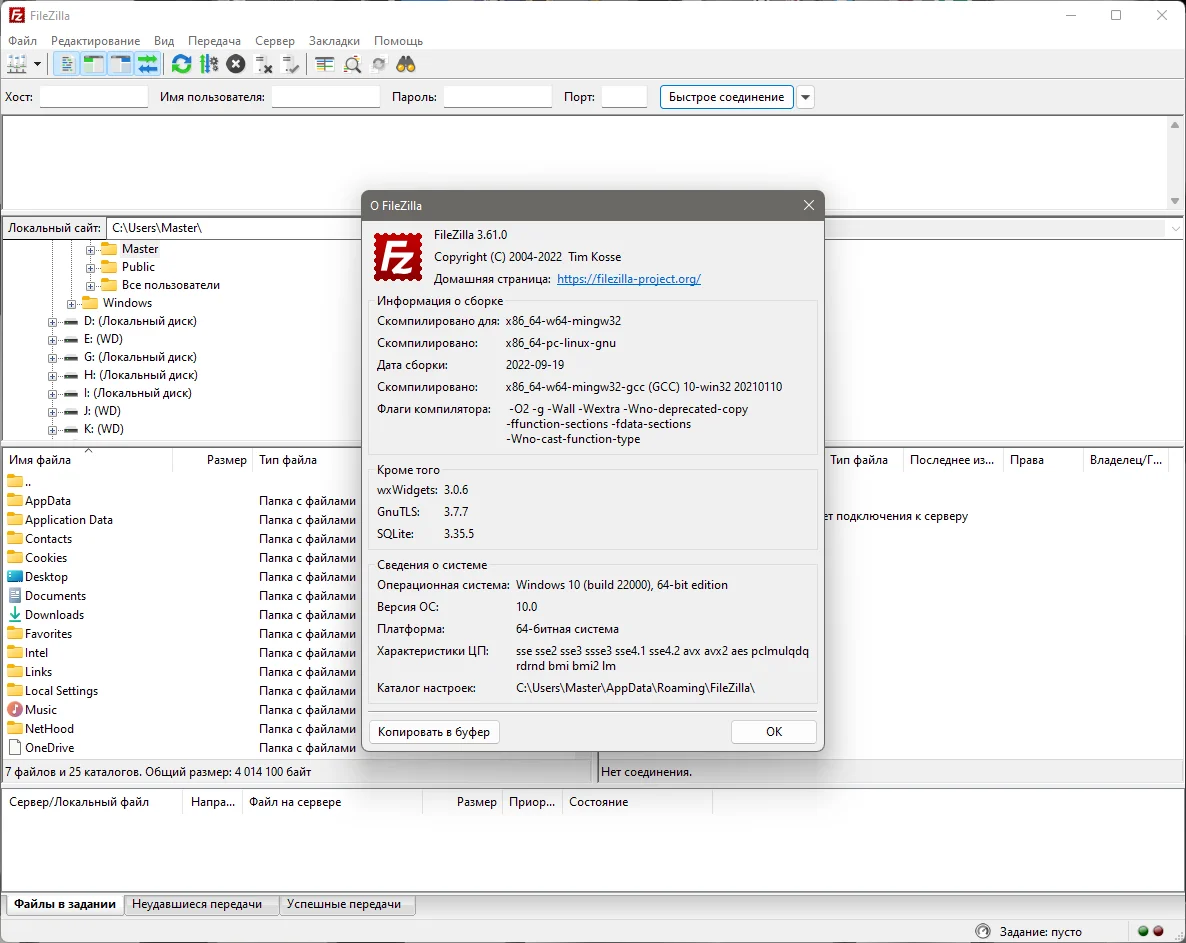The image size is (1186, 943).
Task: Toggle the remote directory tree display
Action: pos(121,64)
